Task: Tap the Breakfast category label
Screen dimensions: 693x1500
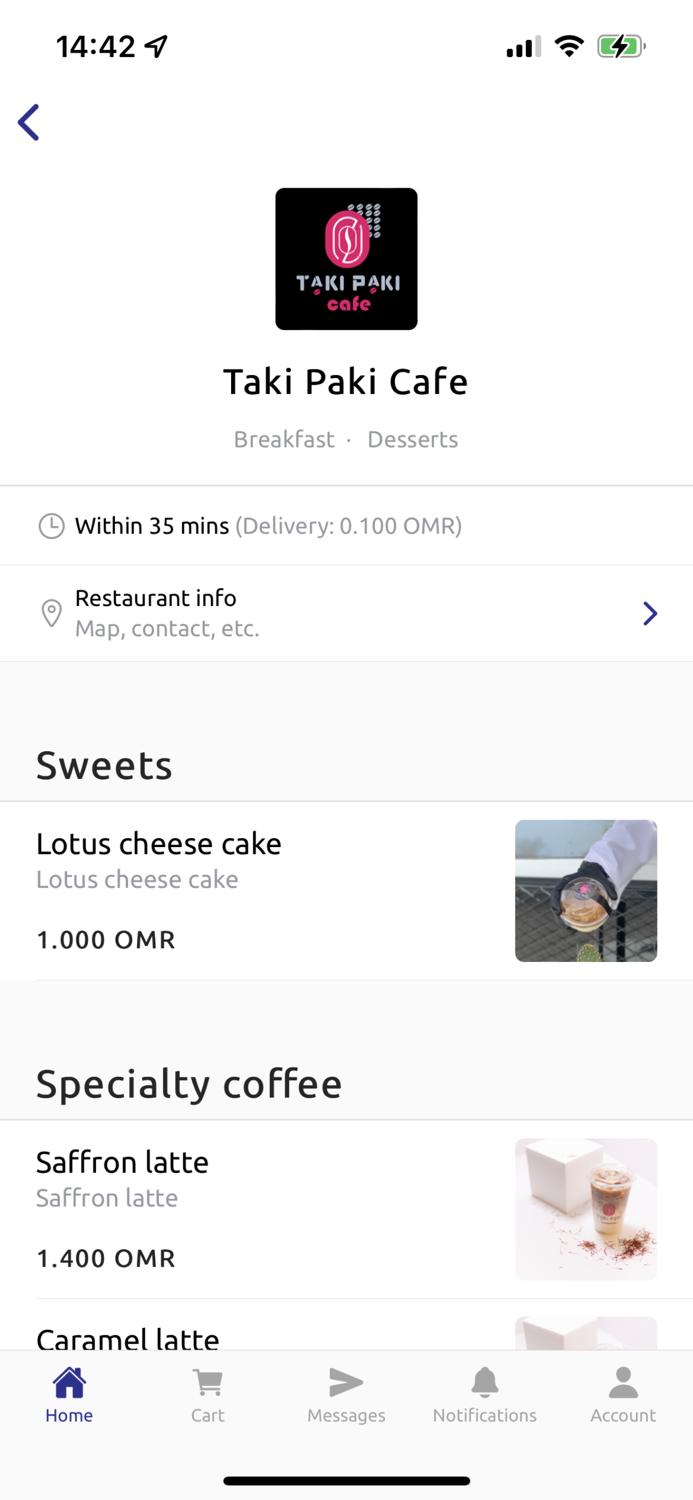Action: tap(284, 439)
